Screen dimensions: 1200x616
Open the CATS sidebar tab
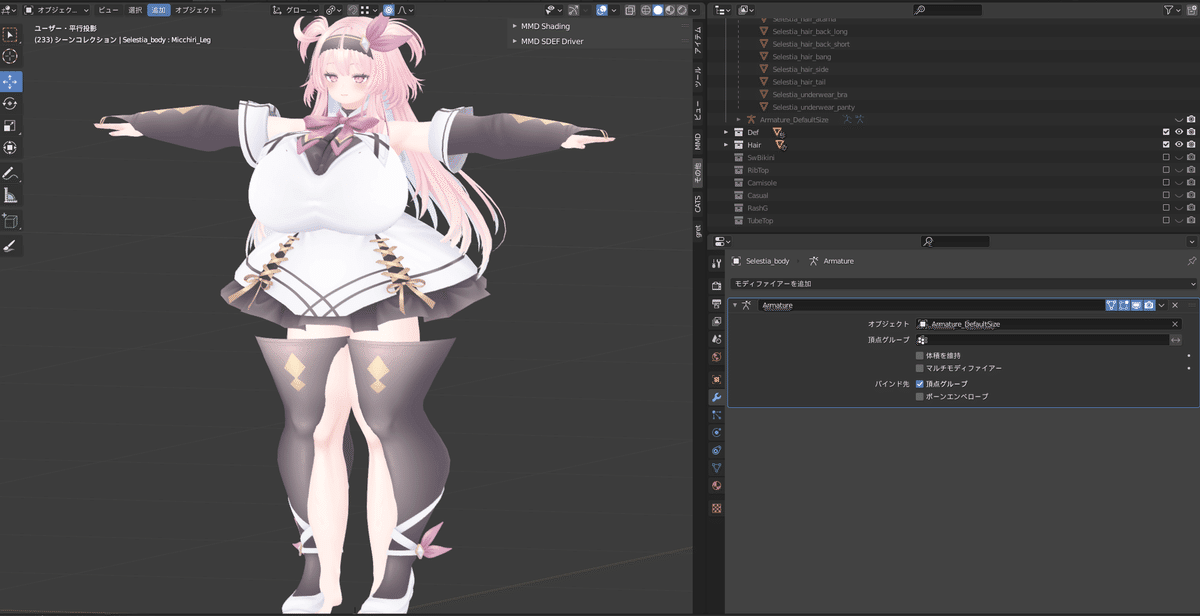point(698,203)
